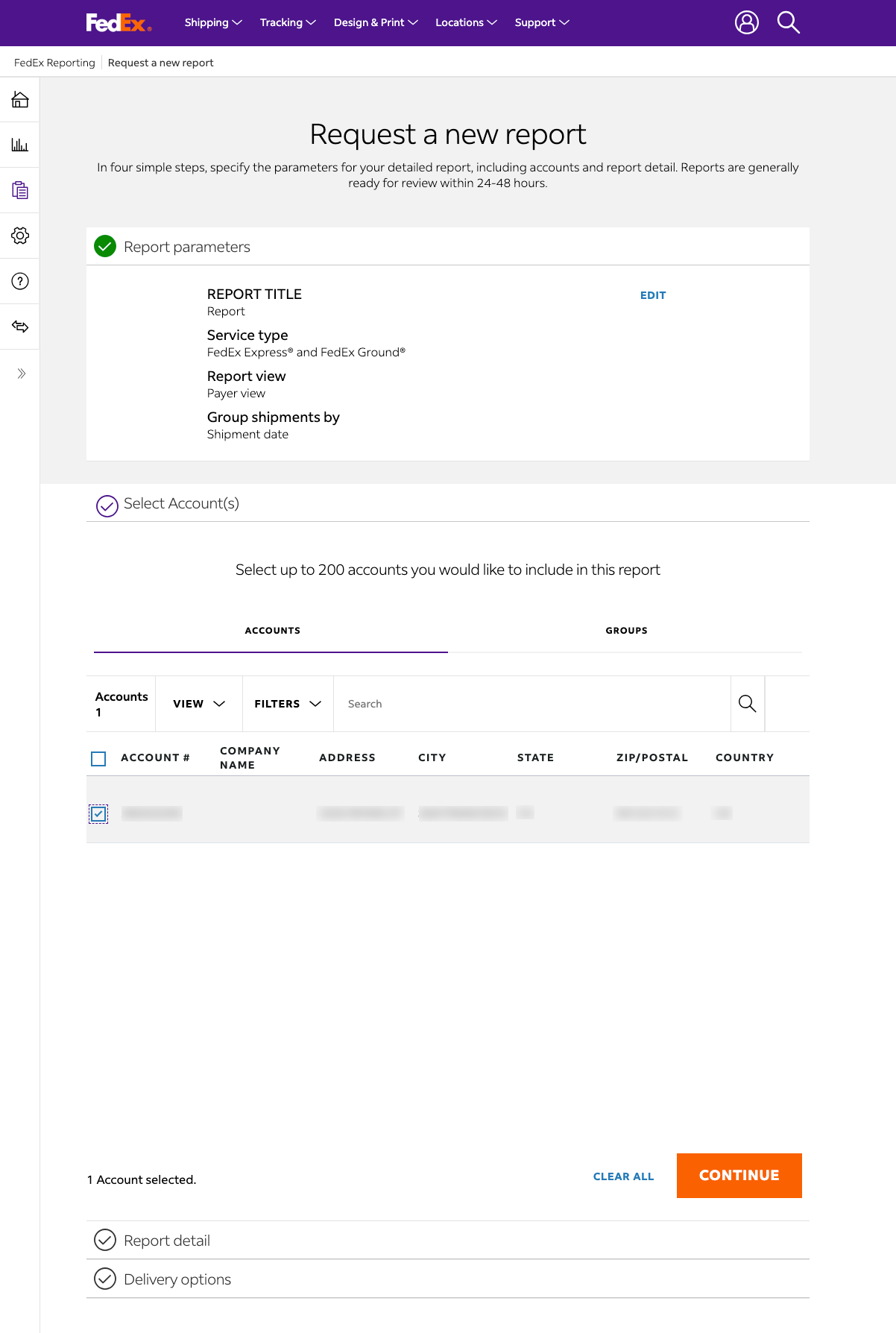Viewport: 896px width, 1333px height.
Task: Open the sidebar home icon
Action: pyautogui.click(x=20, y=99)
